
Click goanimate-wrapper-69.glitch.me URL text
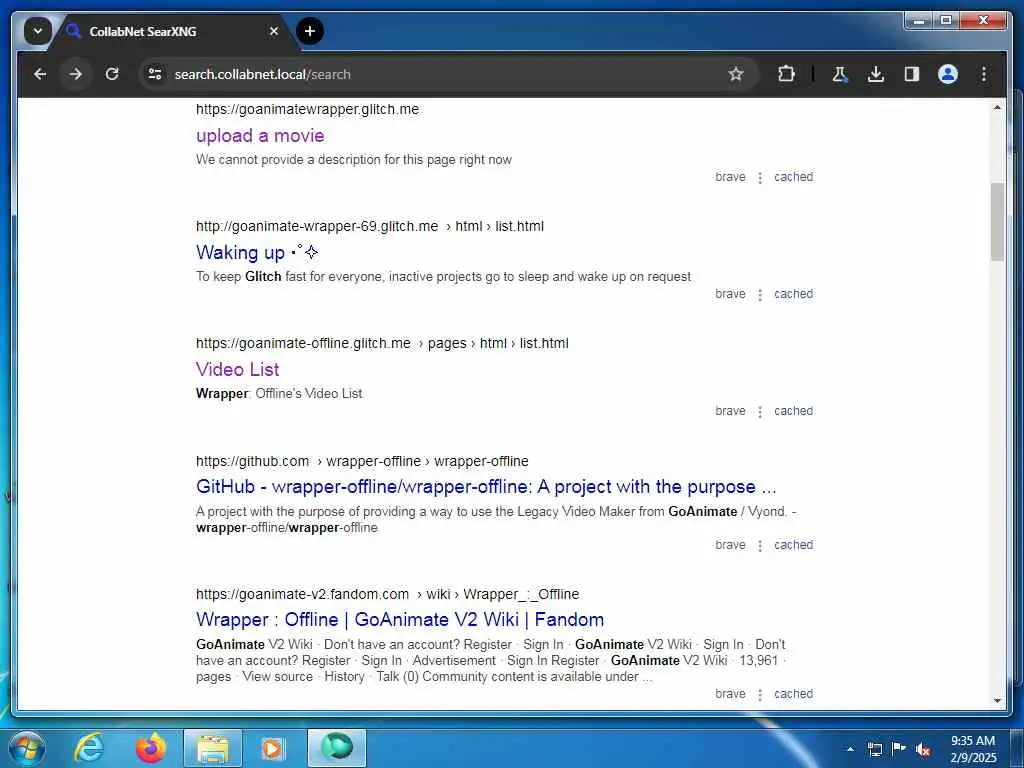click(x=317, y=226)
